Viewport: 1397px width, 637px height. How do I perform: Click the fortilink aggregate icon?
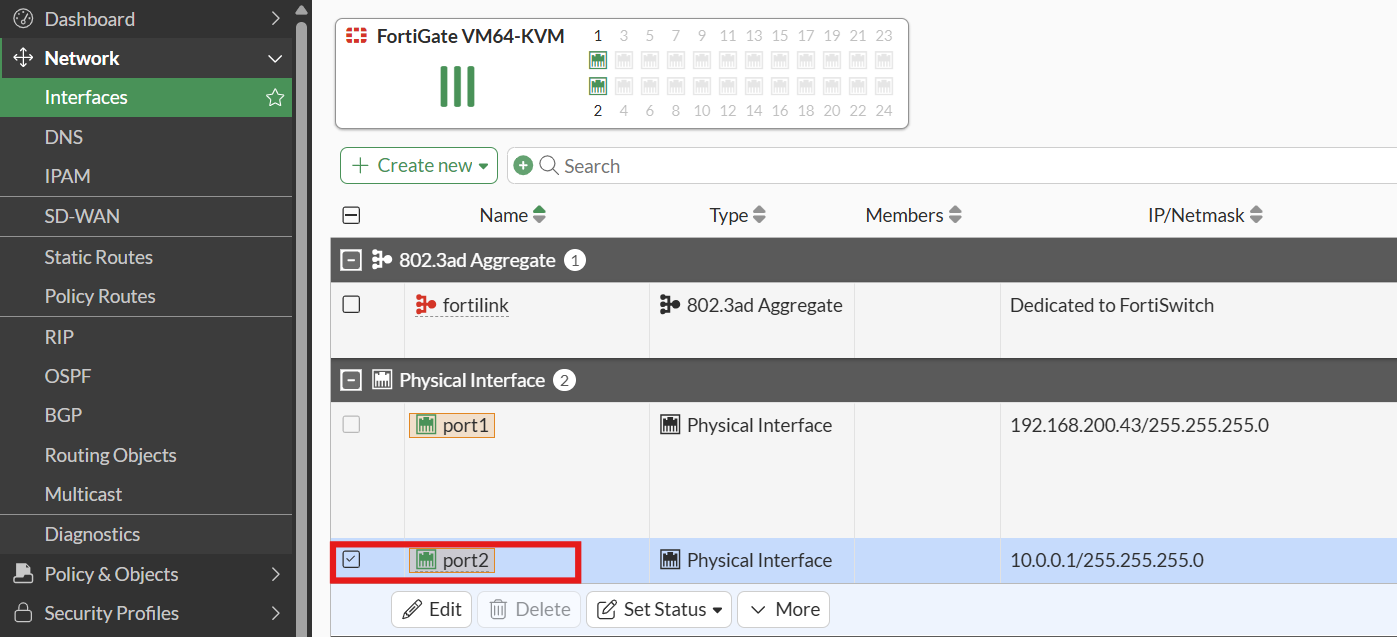point(426,305)
